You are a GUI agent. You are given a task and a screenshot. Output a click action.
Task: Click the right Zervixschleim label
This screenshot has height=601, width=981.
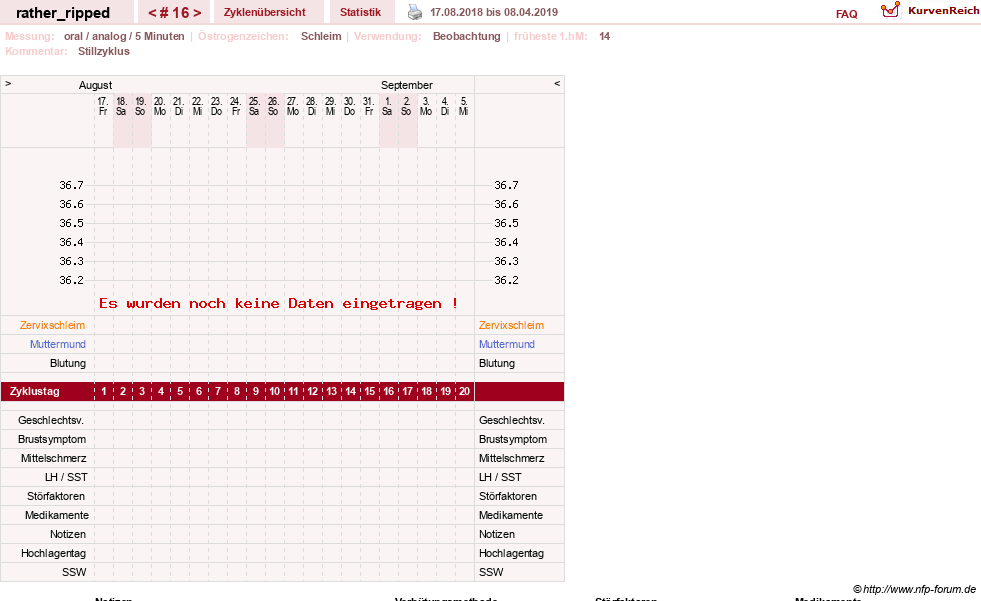pos(511,325)
